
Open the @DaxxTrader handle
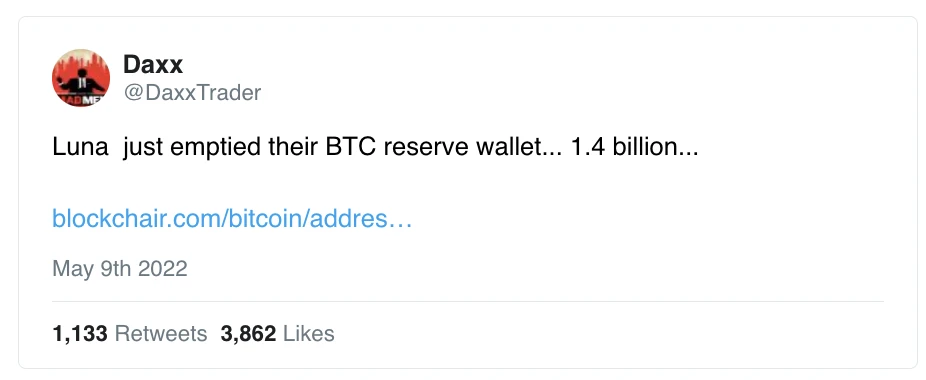(x=192, y=92)
